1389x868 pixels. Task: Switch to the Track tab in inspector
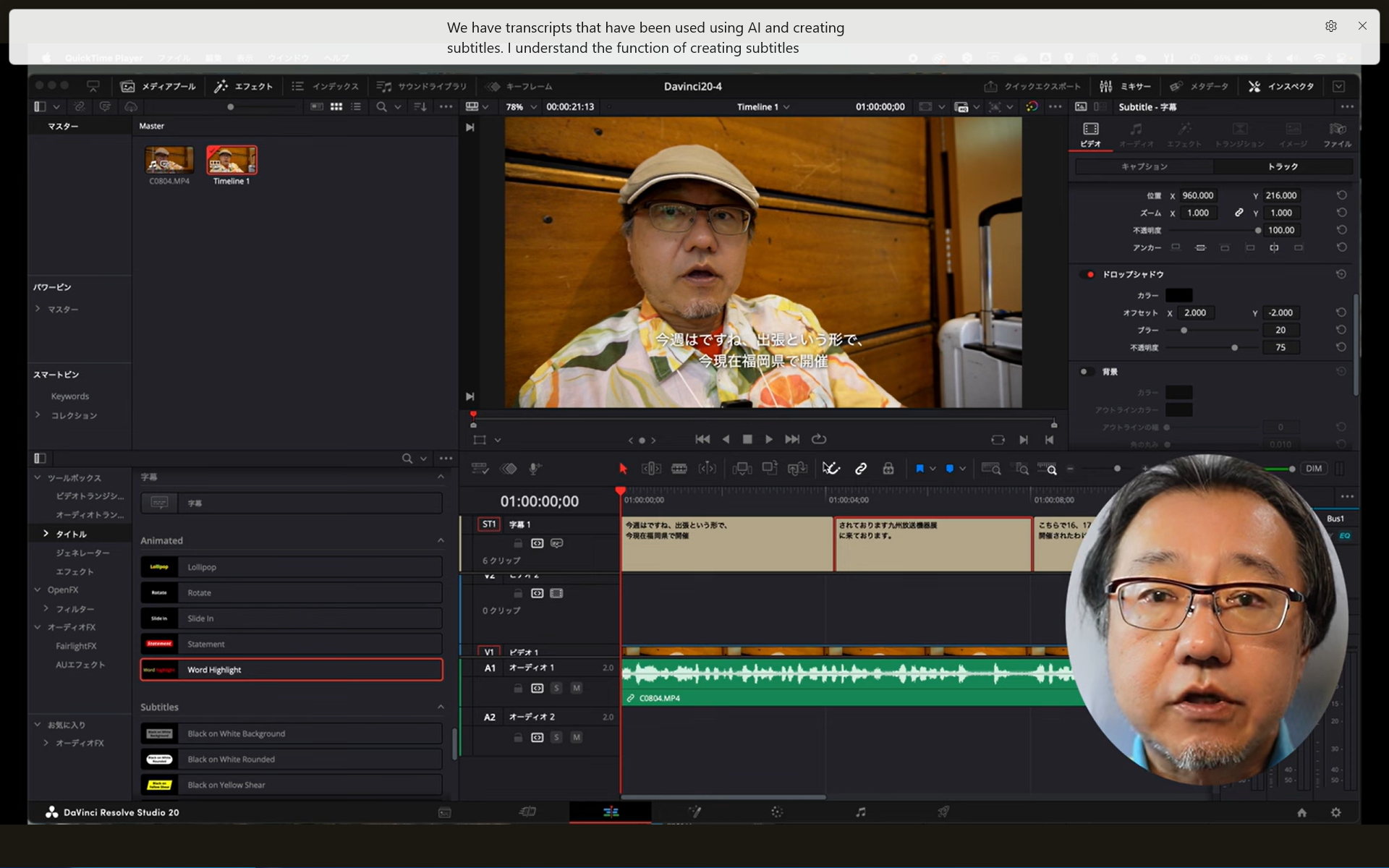pos(1283,166)
